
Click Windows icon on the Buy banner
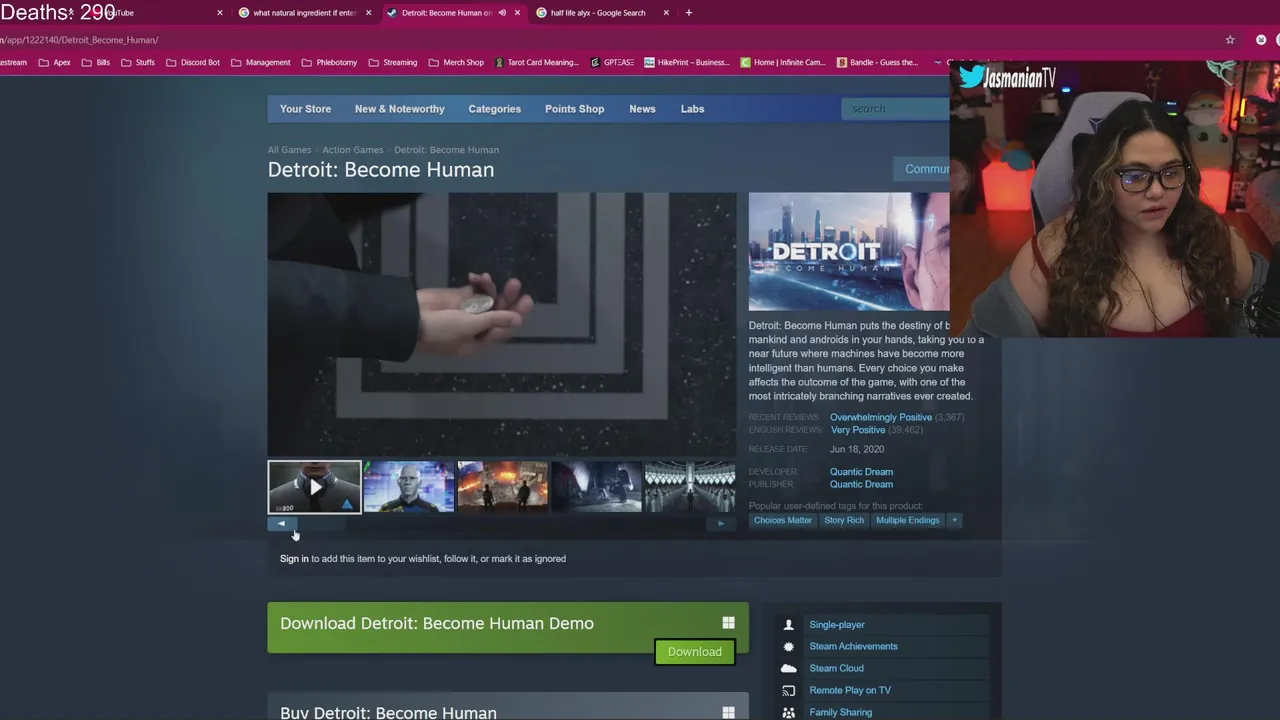pyautogui.click(x=728, y=712)
